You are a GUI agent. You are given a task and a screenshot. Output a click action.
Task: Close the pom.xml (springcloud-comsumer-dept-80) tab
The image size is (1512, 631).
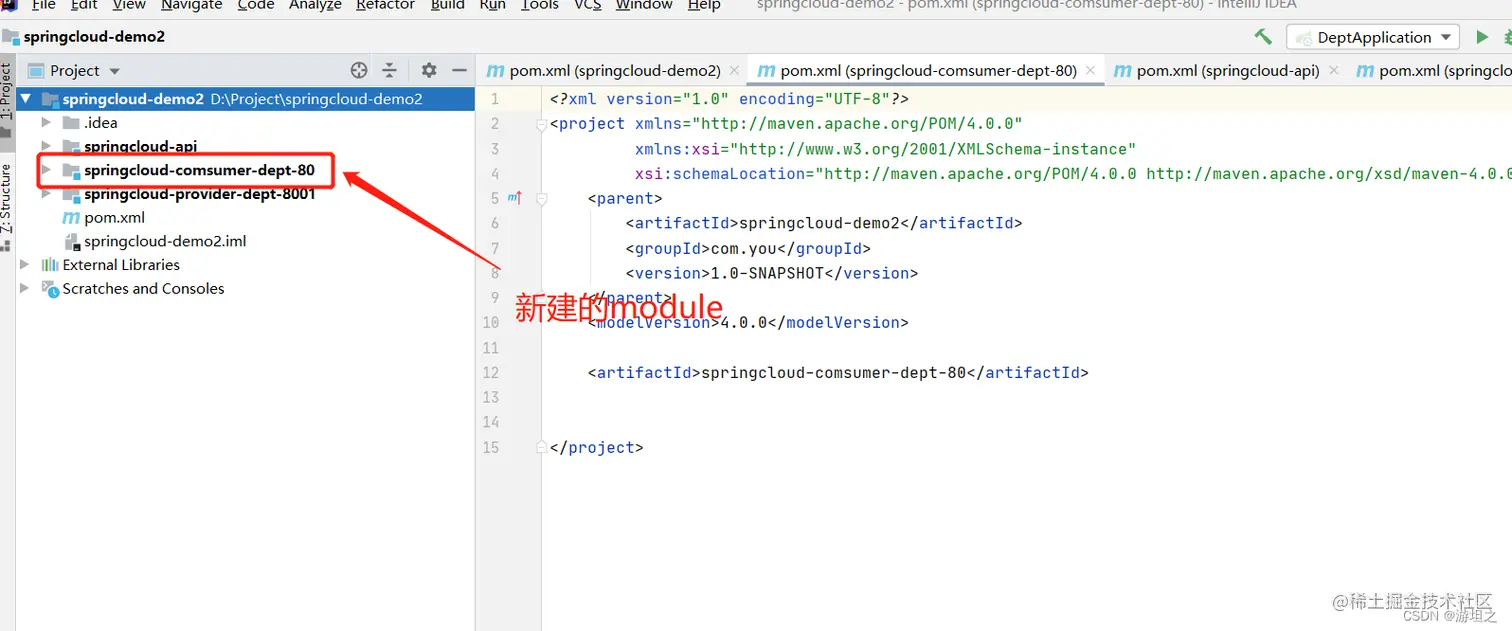click(1090, 71)
